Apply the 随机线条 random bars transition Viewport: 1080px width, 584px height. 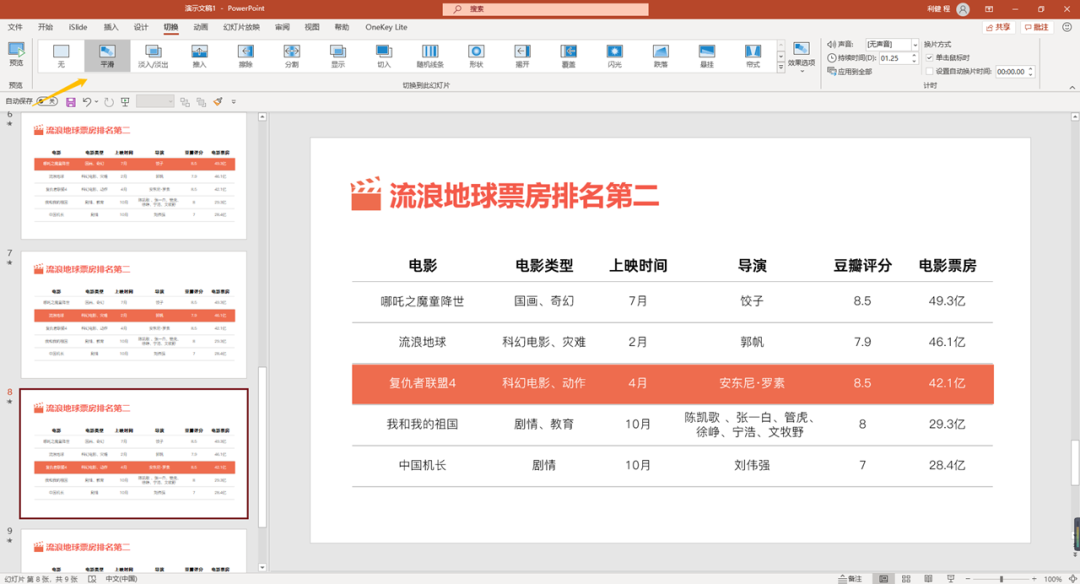coord(430,55)
